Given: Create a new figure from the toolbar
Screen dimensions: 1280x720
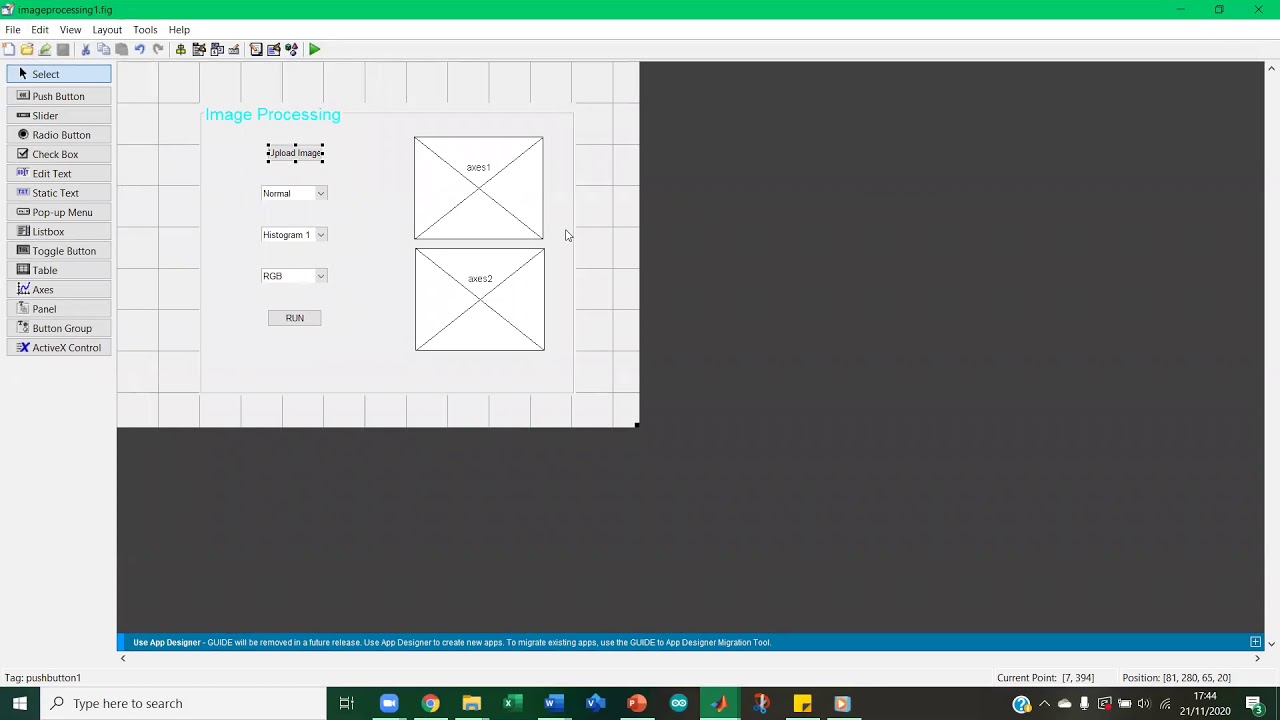Looking at the screenshot, I should tap(9, 49).
